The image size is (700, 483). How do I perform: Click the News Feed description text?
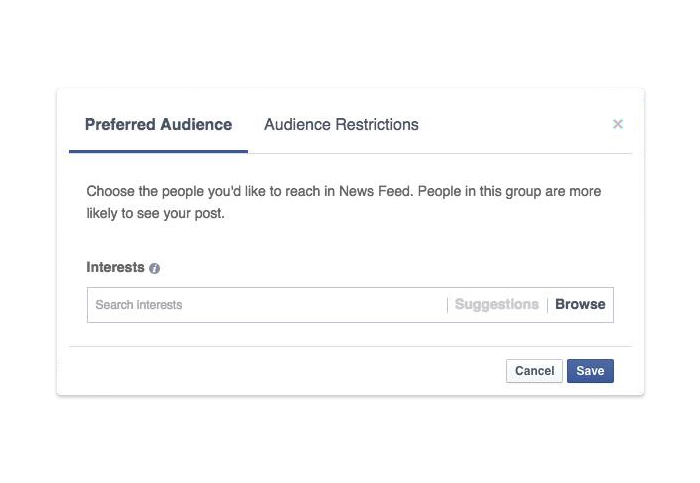tap(343, 202)
